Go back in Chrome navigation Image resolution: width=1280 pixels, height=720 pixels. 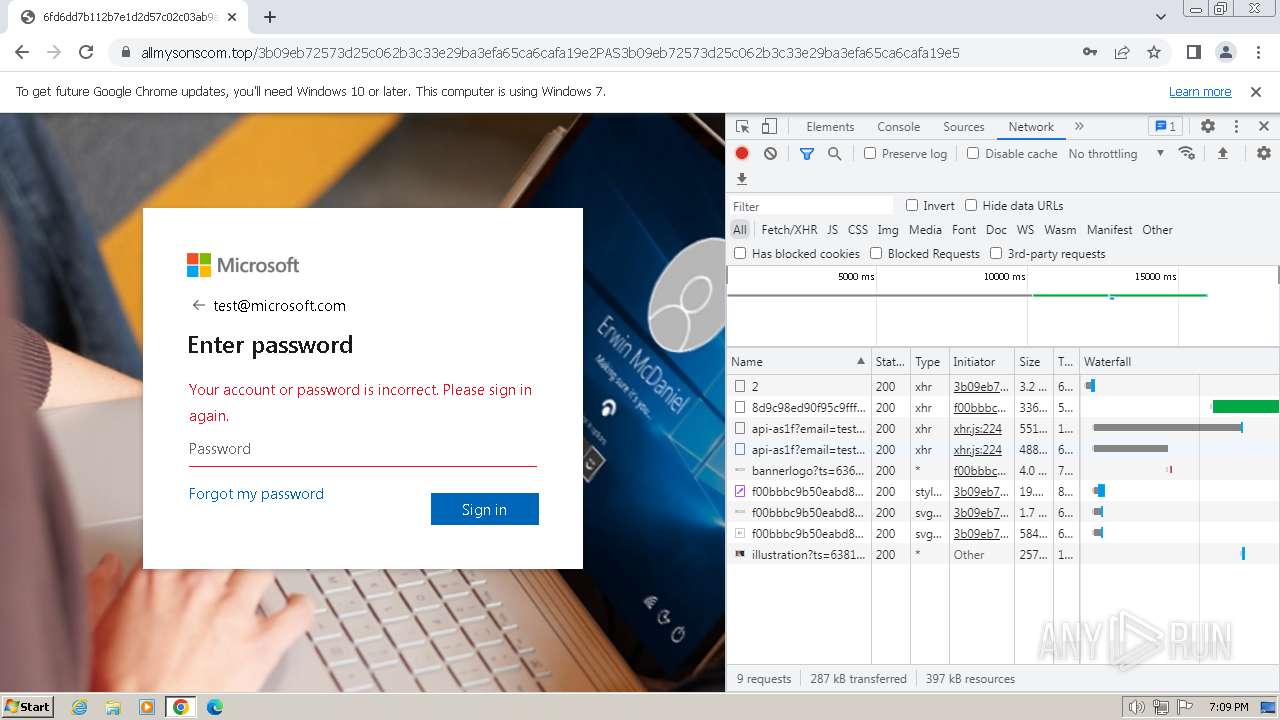click(x=22, y=52)
